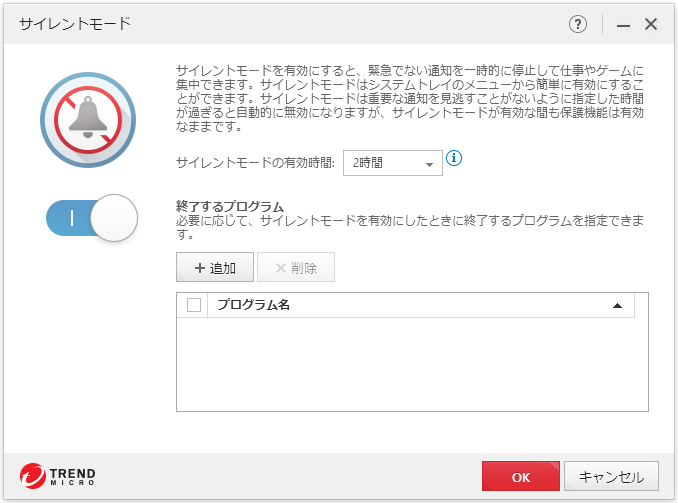Open the 2時間 duration dropdown
This screenshot has width=678, height=503.
tap(392, 163)
